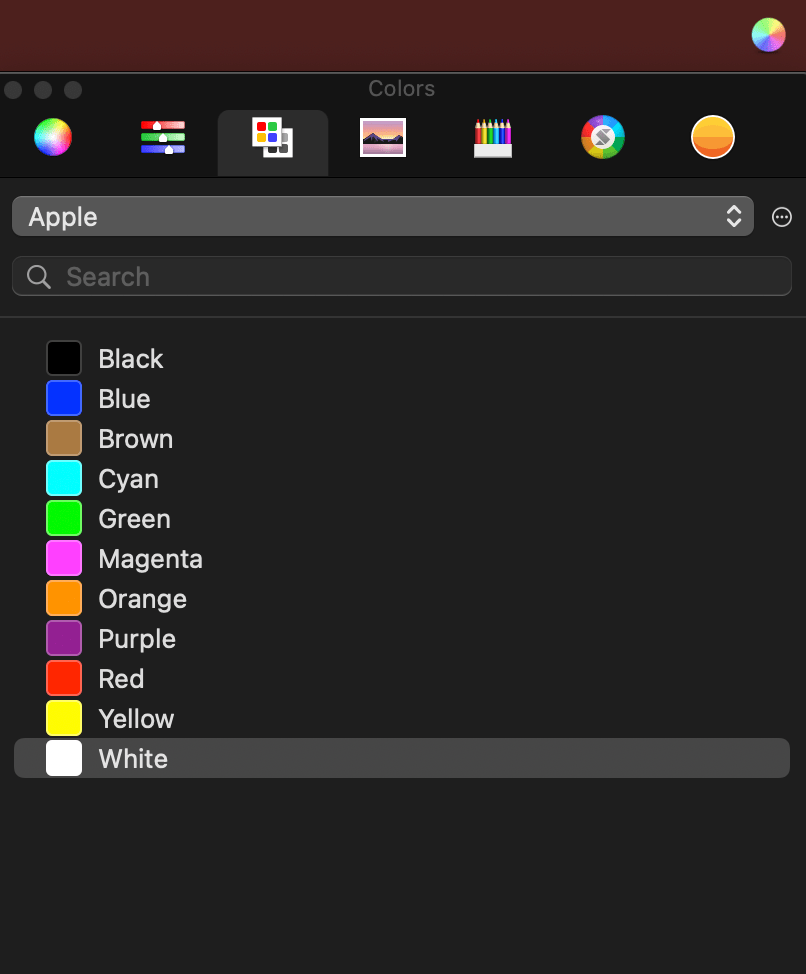The image size is (806, 974).
Task: Select the currently highlighted White row
Action: click(133, 758)
